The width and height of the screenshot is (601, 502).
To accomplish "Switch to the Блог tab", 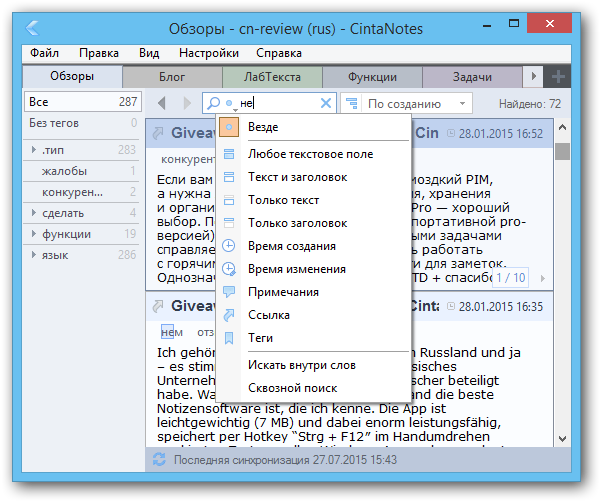I will [x=172, y=77].
